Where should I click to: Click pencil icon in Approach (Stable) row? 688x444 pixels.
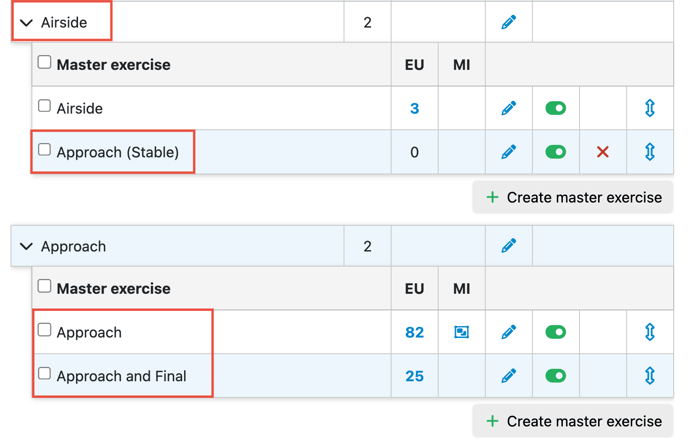tap(509, 152)
